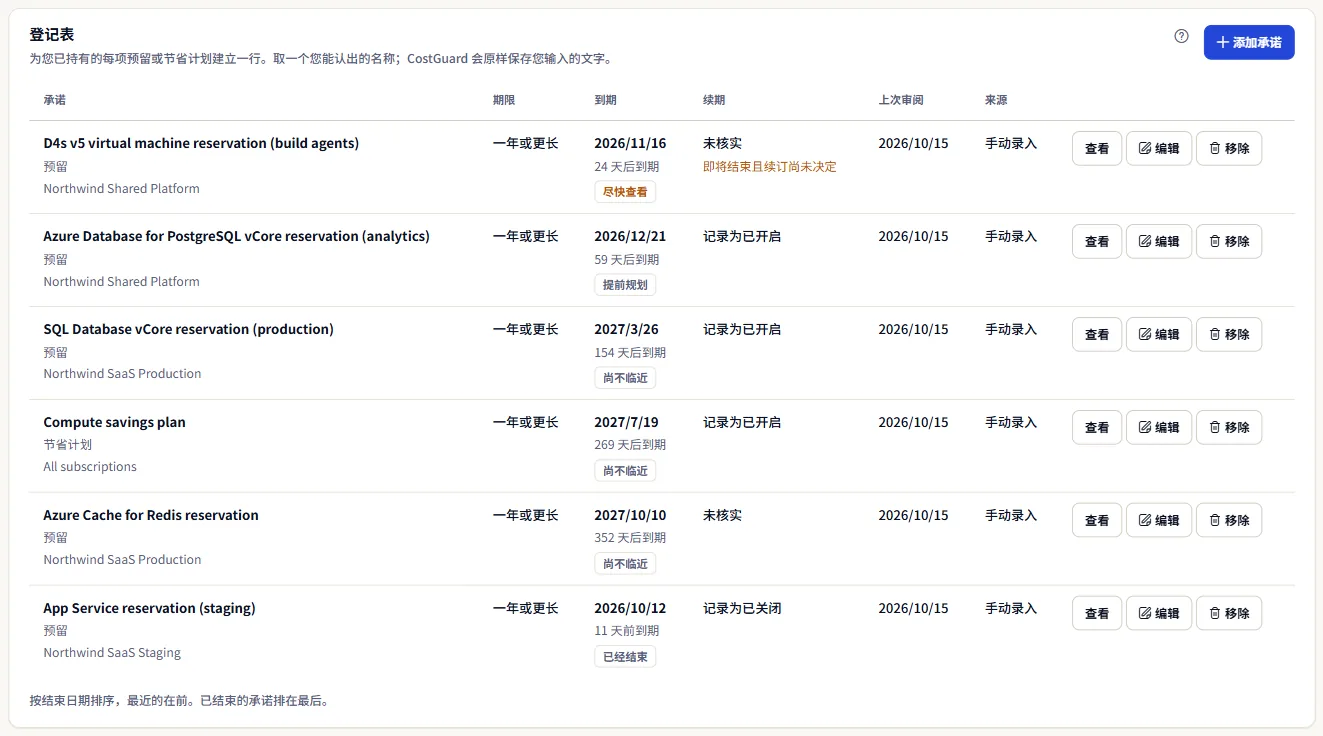
Task: Click the 尽快查看 badge
Action: [625, 192]
